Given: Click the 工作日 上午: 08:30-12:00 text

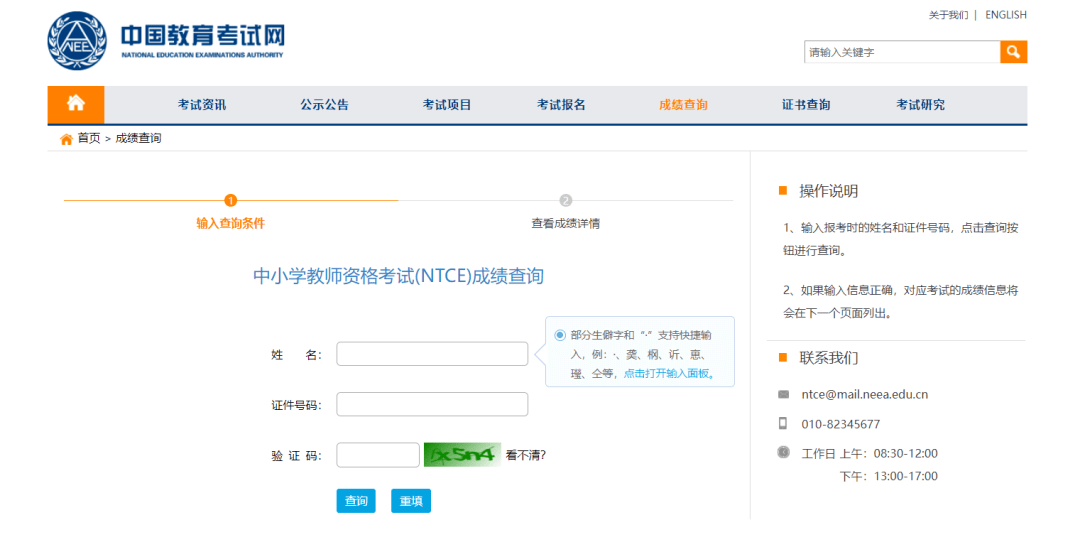Looking at the screenshot, I should tap(869, 453).
